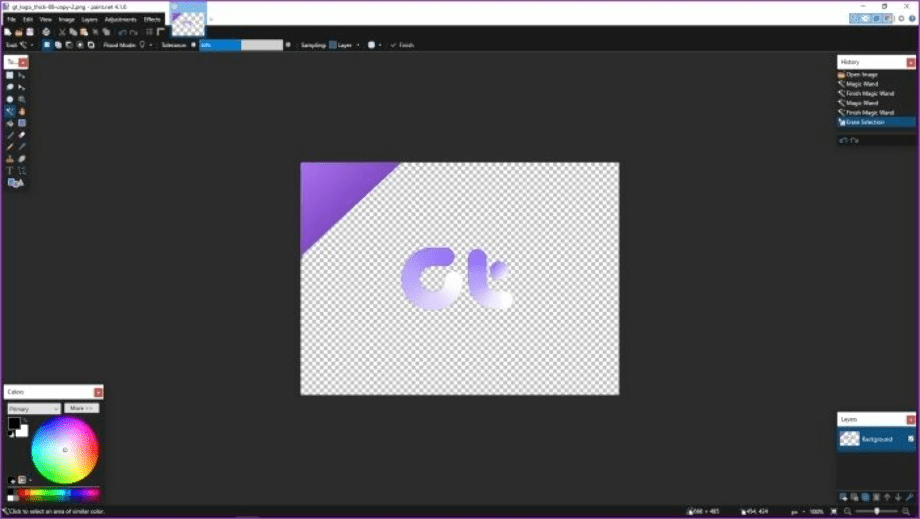920x519 pixels.
Task: Click the Open file toolbar icon
Action: pos(19,32)
